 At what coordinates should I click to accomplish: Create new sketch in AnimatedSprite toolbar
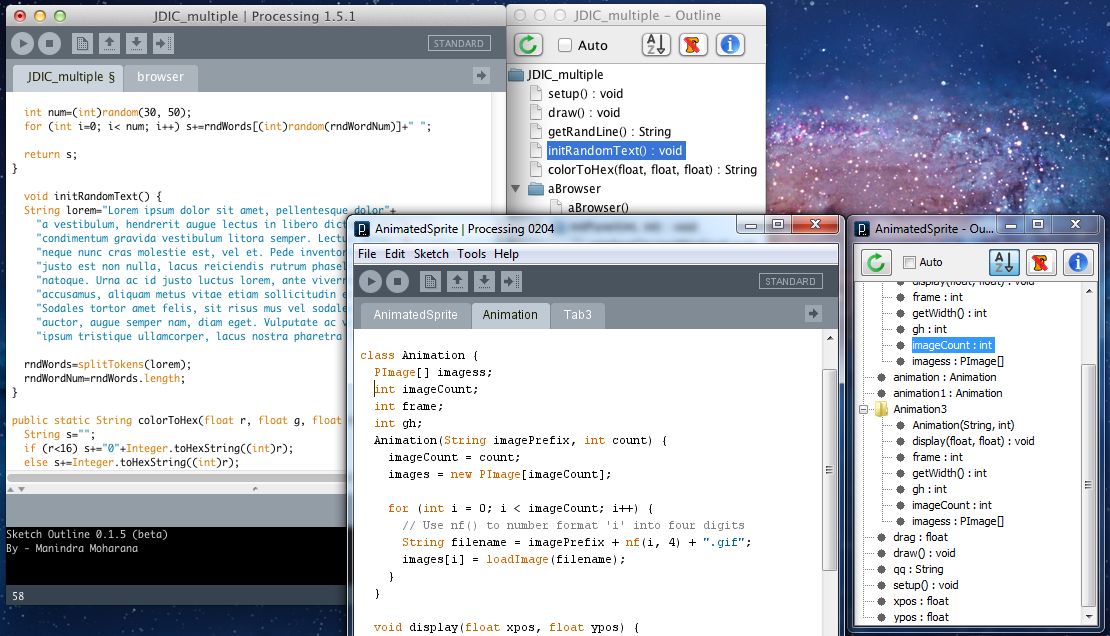coord(430,282)
